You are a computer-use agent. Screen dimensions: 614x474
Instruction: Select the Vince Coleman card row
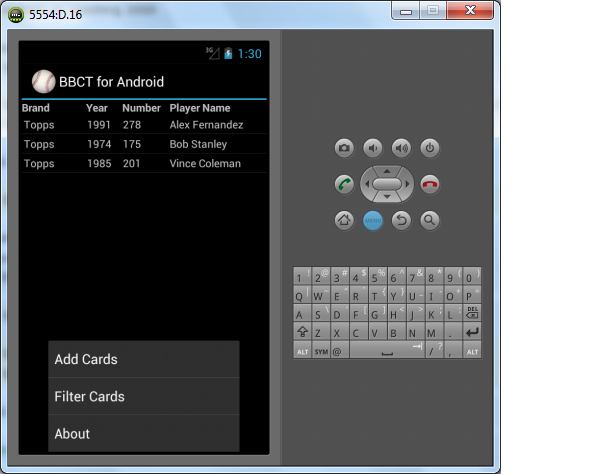click(144, 163)
